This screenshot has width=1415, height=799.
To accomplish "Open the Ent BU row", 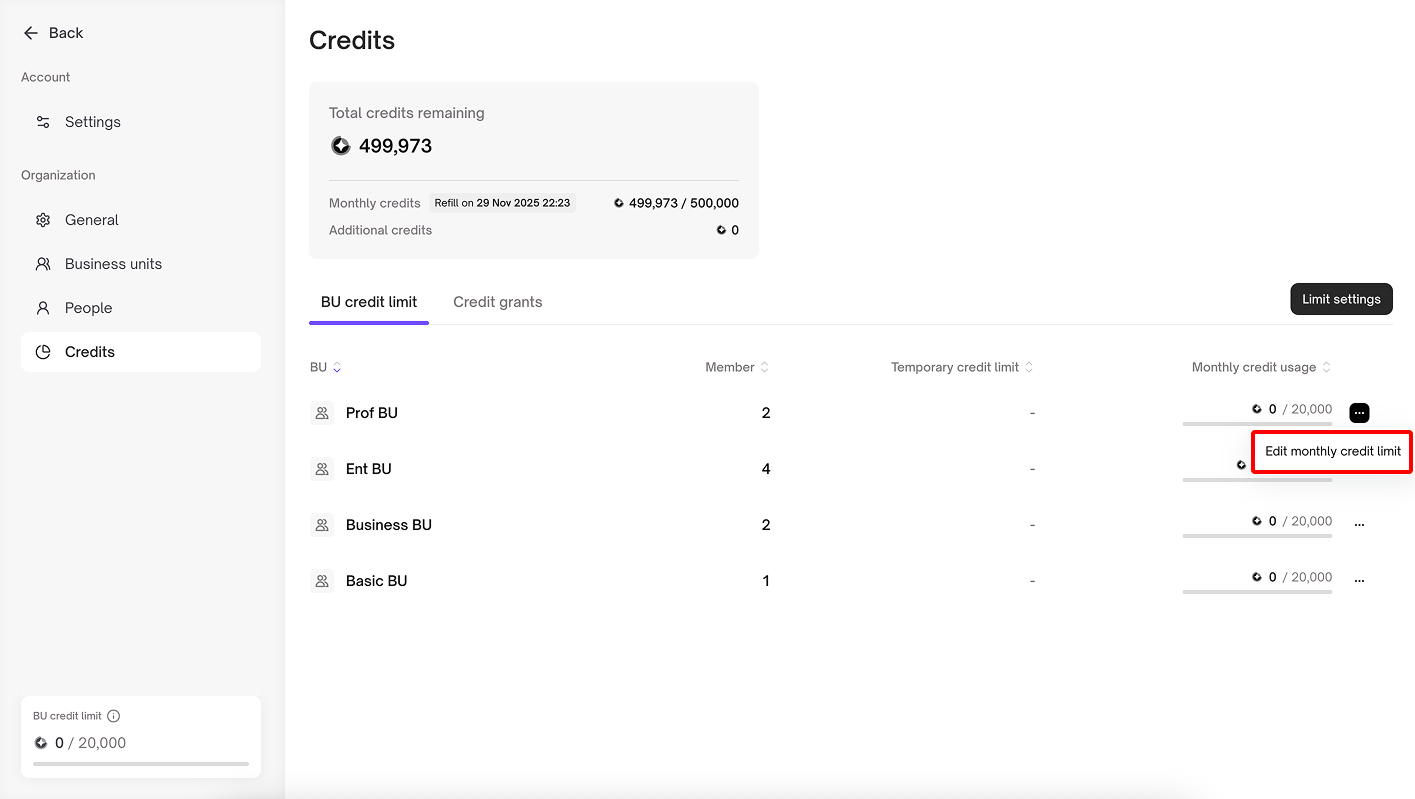I will [368, 469].
